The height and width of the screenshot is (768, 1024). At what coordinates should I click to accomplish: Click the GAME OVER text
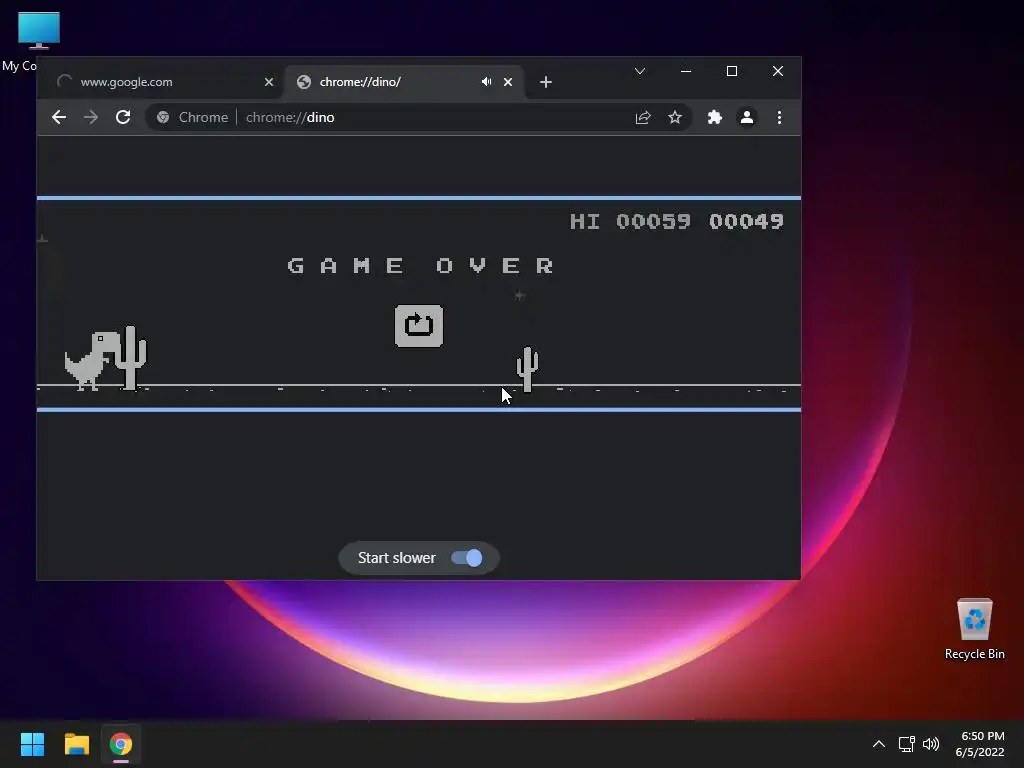421,266
